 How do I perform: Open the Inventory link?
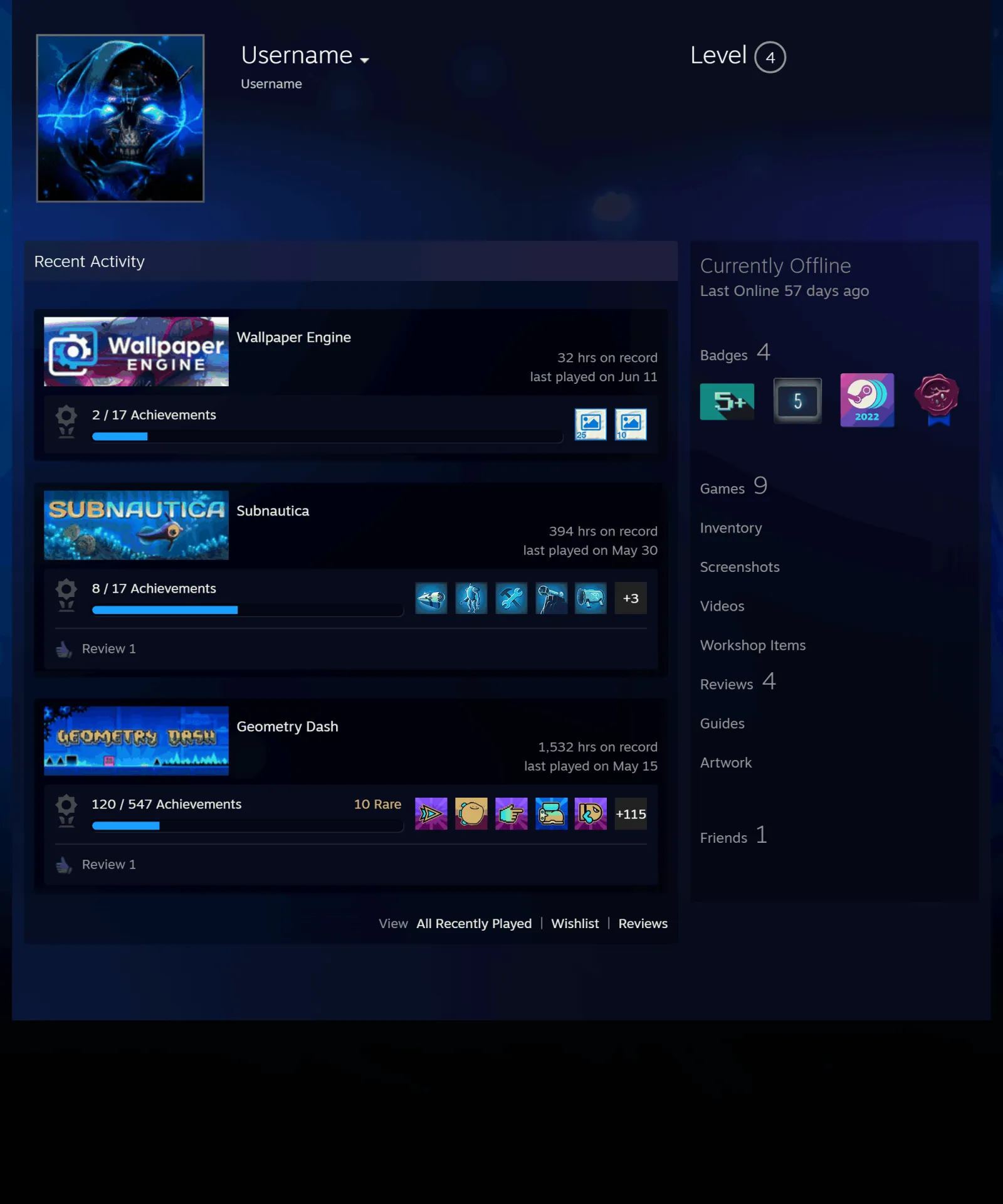pos(731,528)
